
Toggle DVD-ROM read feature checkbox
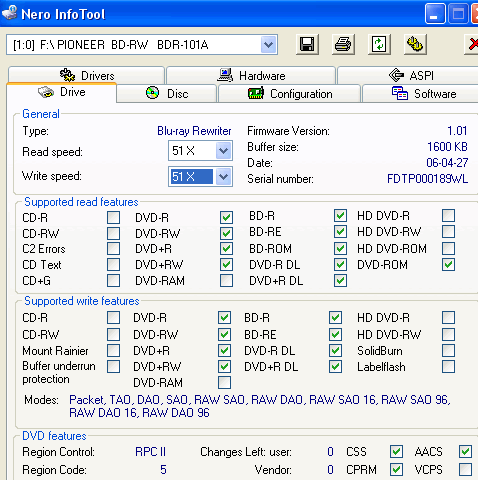(x=448, y=265)
